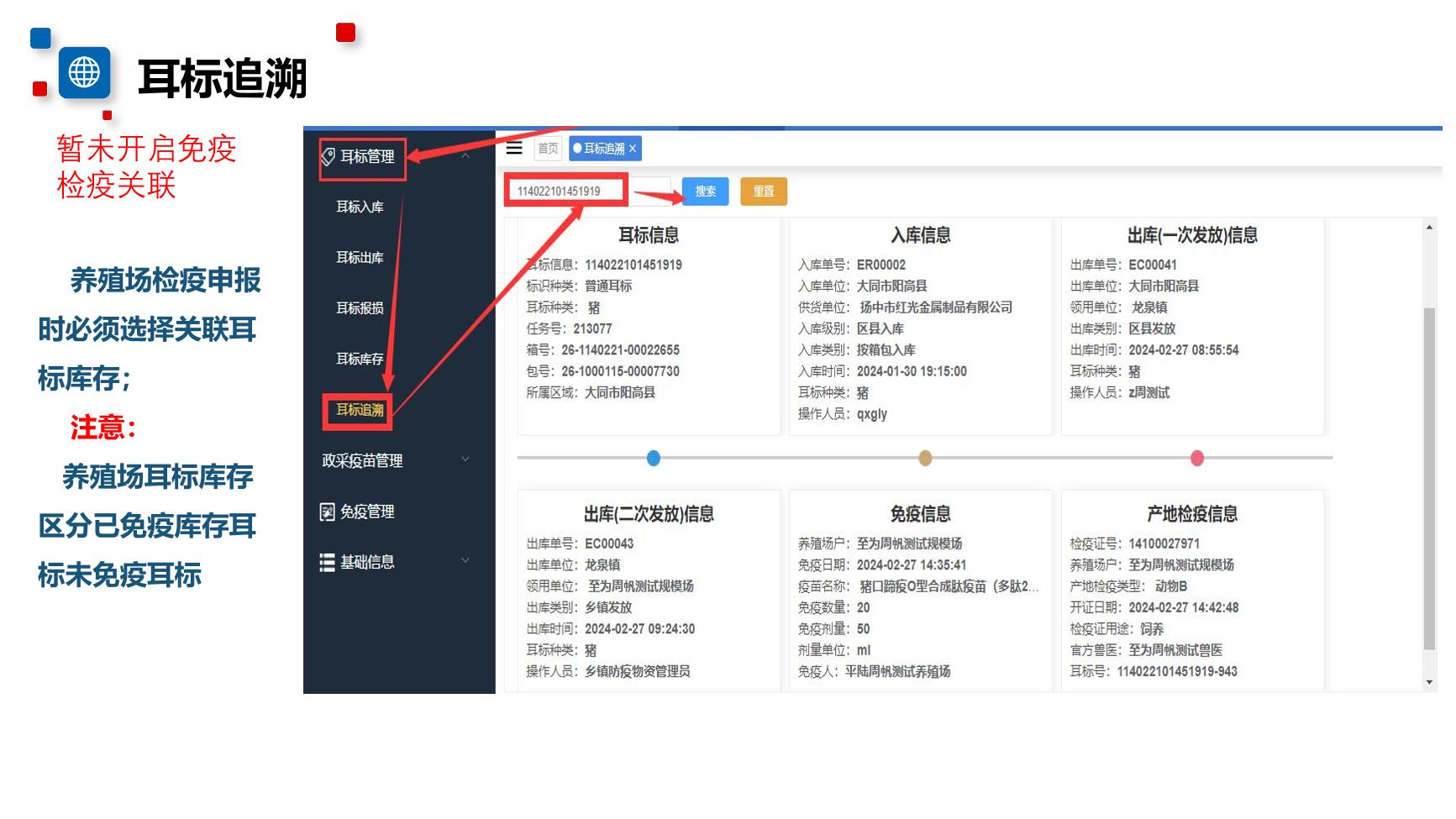1456x819 pixels.
Task: Click the globe icon beside the title
Action: [84, 73]
